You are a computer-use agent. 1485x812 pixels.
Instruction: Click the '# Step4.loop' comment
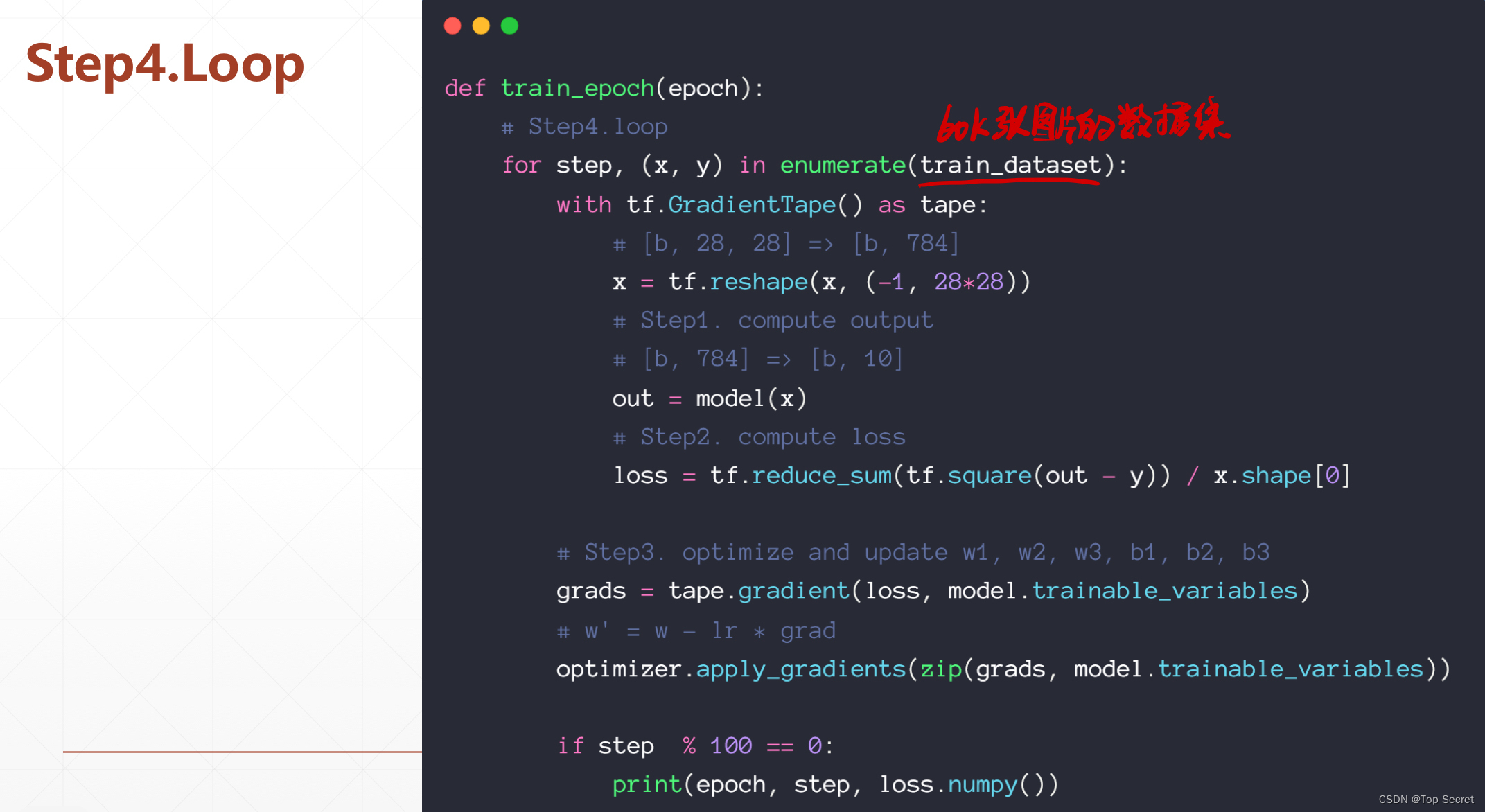[x=584, y=127]
